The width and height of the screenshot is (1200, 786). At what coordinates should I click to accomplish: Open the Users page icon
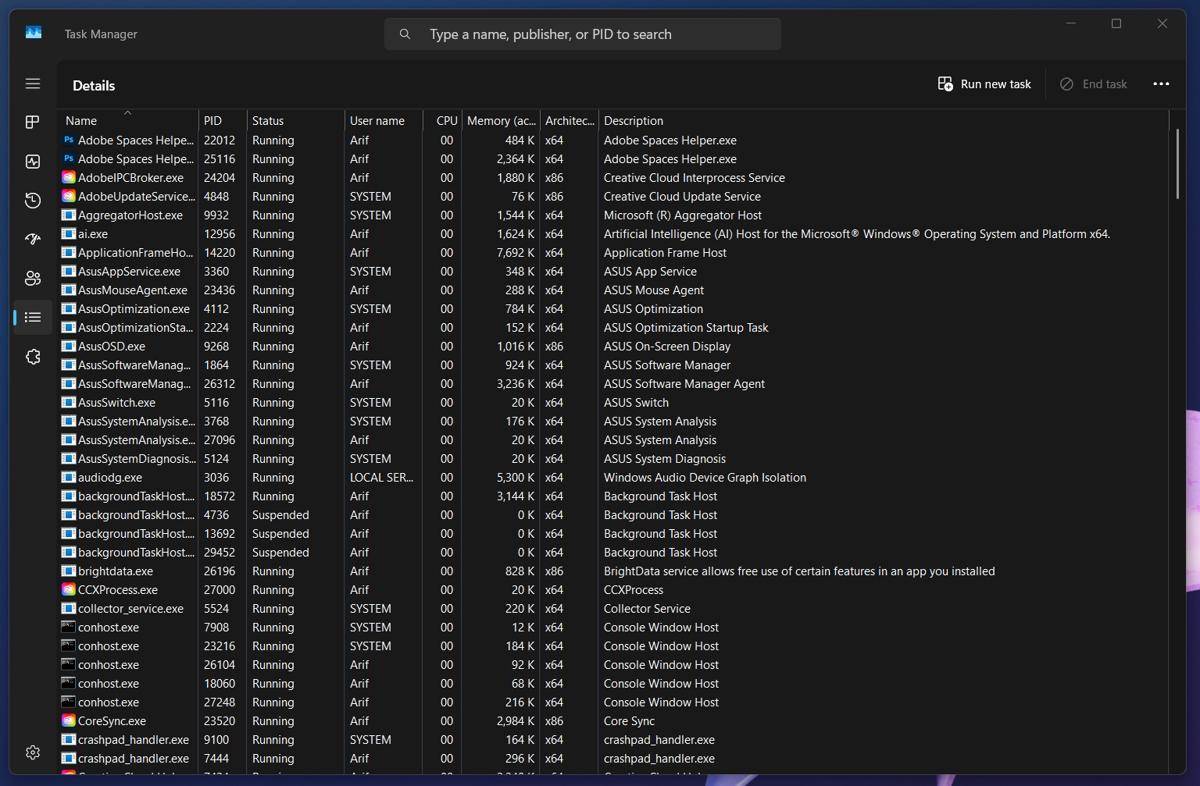tap(33, 278)
